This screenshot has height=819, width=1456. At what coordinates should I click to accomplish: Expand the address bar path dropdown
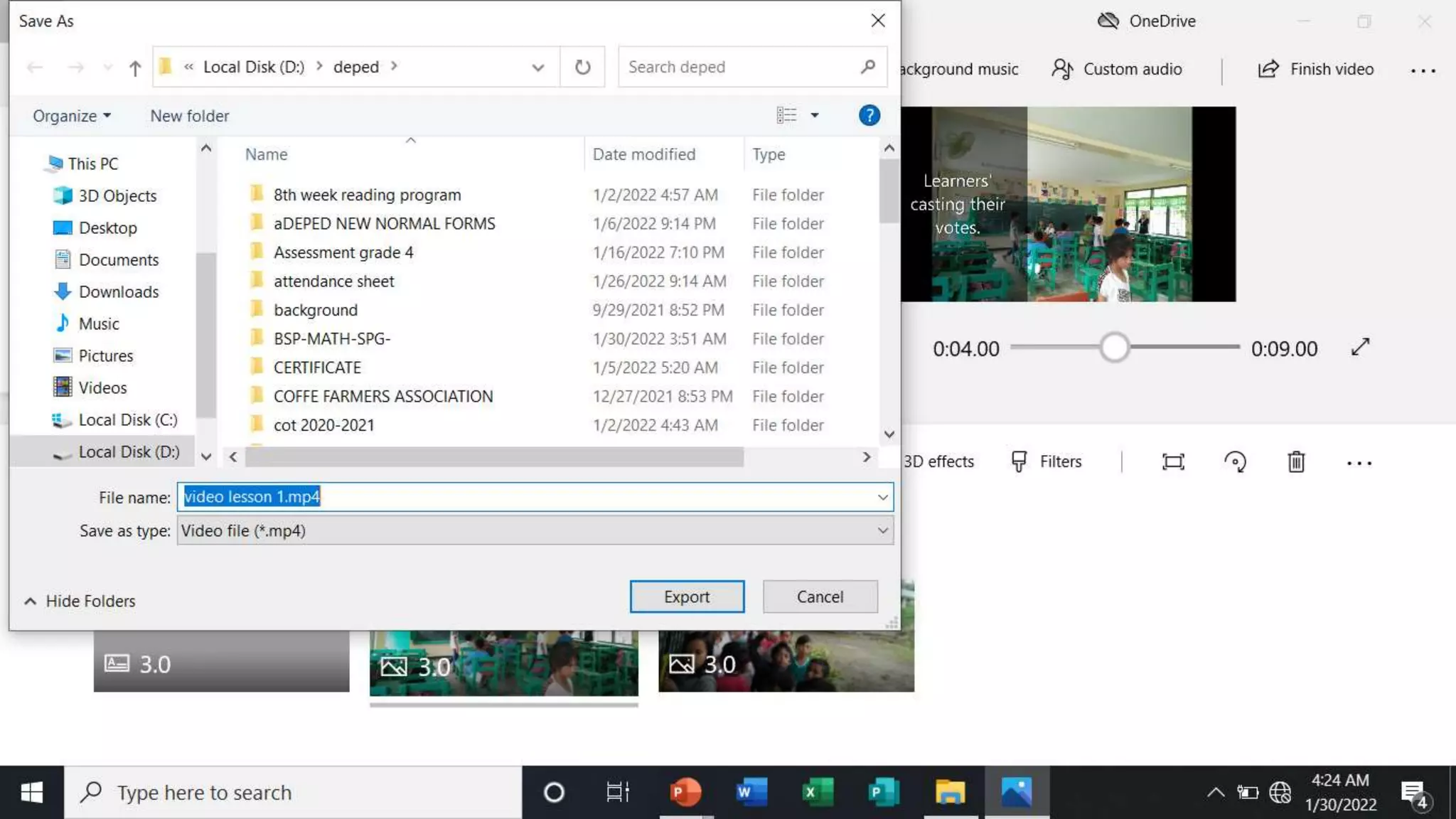click(x=537, y=68)
